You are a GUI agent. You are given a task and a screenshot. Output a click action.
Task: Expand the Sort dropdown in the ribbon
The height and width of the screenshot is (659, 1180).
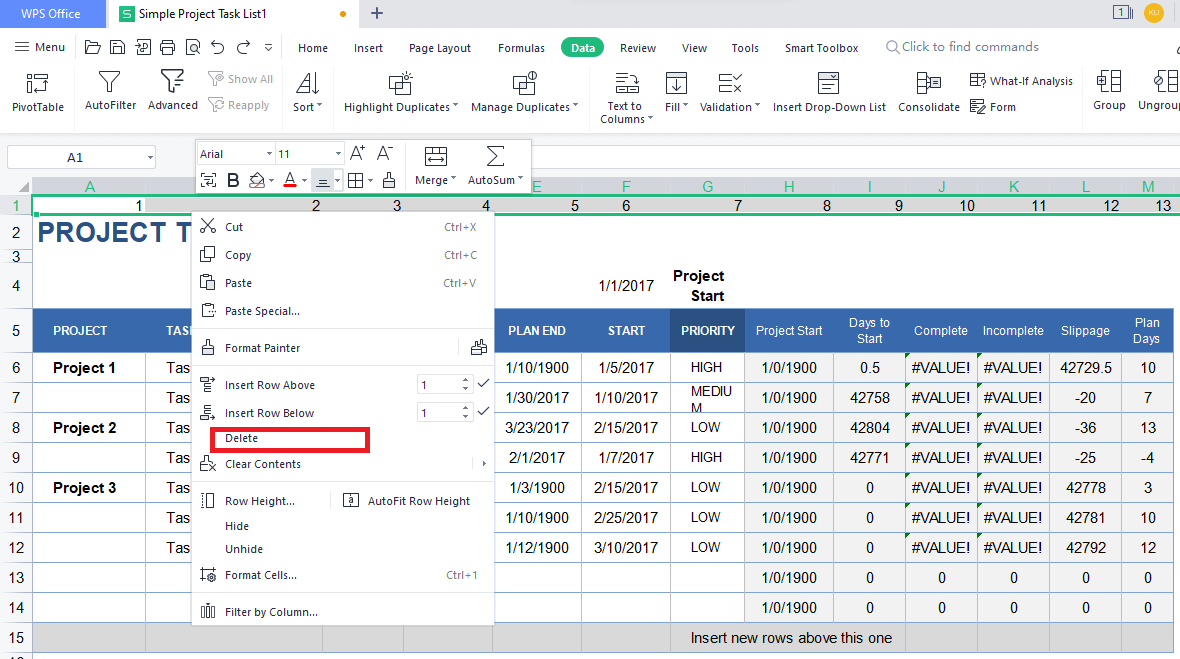pyautogui.click(x=307, y=107)
